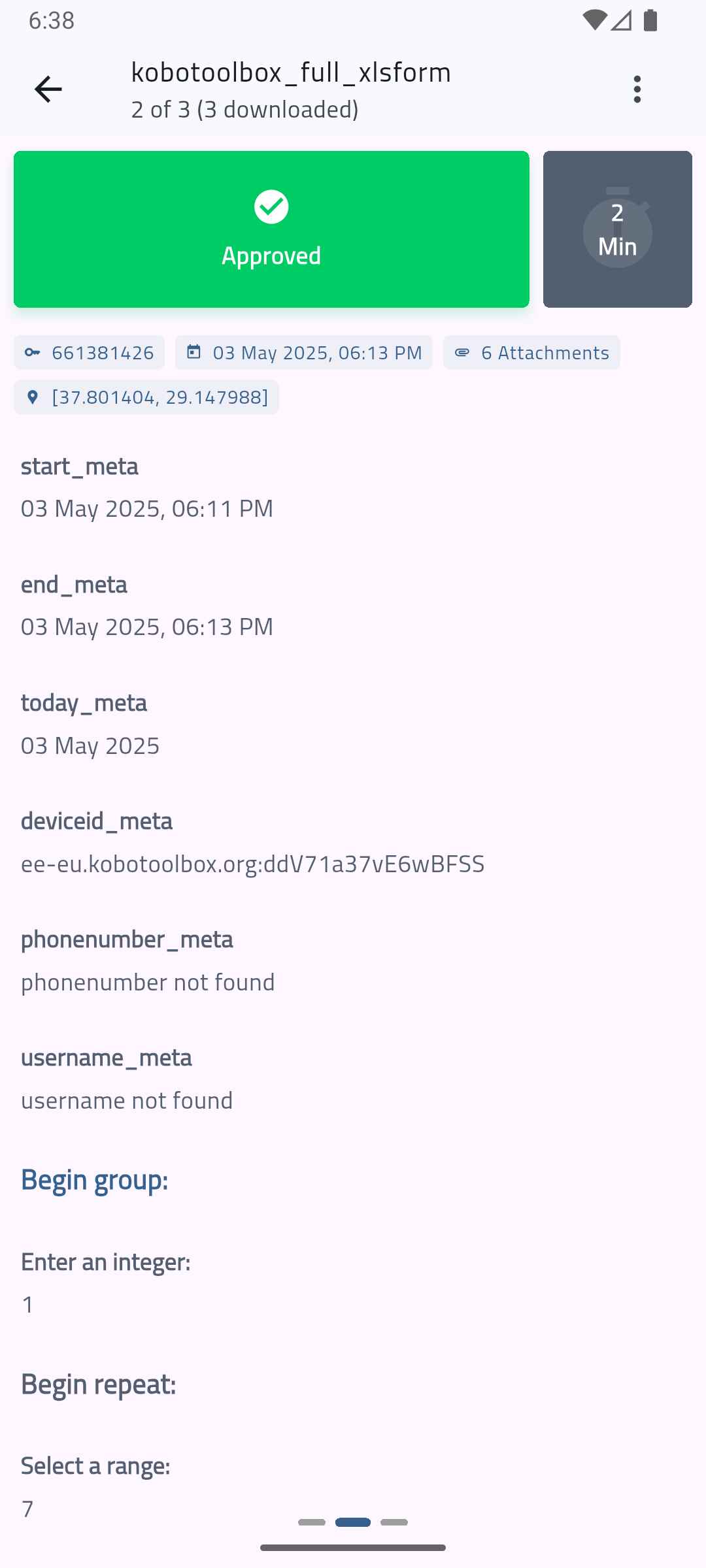This screenshot has width=706, height=1568.
Task: Collapse the Begin repeat section header
Action: (x=99, y=1384)
